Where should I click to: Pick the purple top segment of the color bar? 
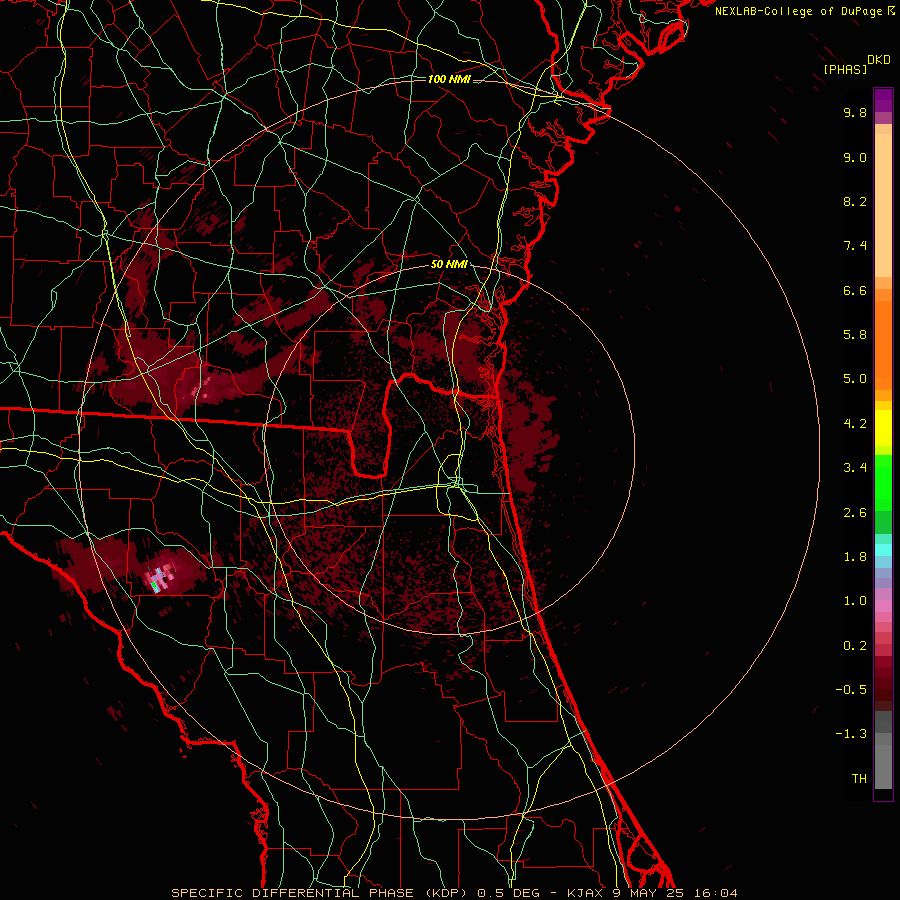tap(883, 100)
